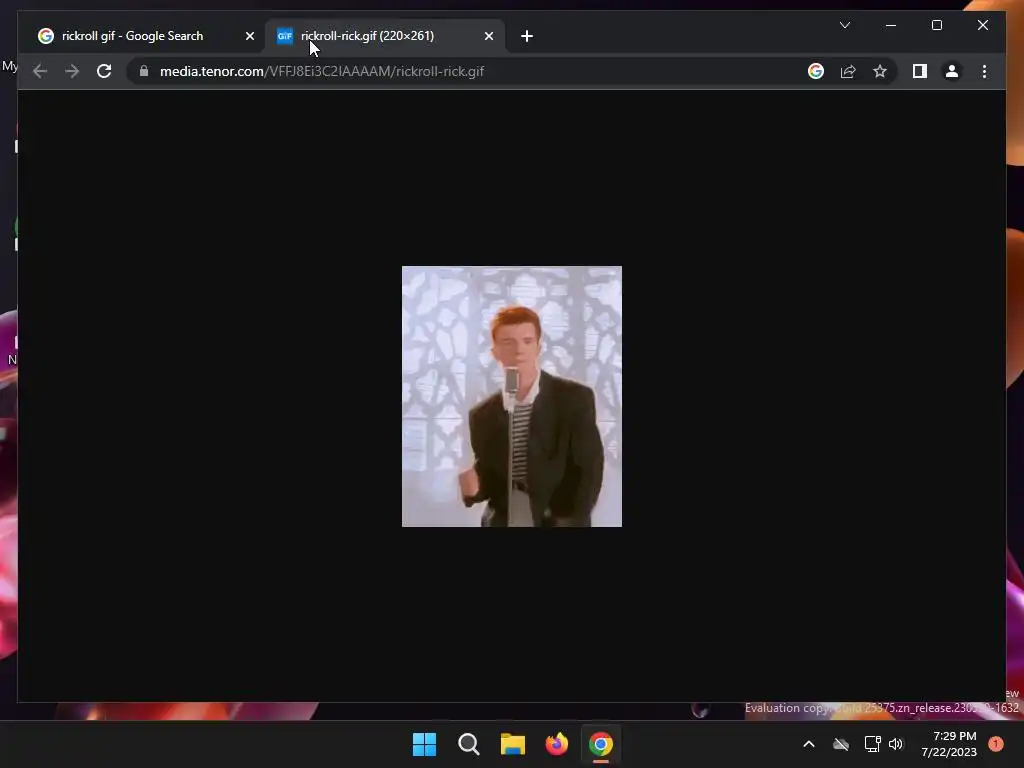Open the Chrome profile menu

[952, 71]
